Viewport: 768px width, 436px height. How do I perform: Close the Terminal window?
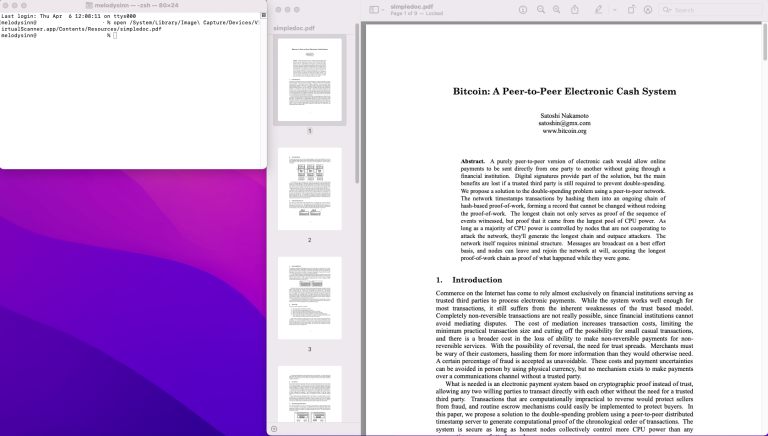click(x=5, y=5)
